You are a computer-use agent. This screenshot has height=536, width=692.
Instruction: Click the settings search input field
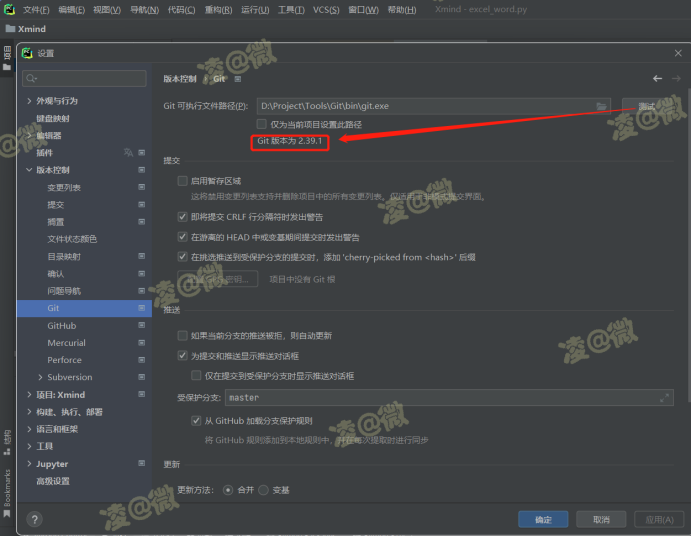pyautogui.click(x=84, y=79)
